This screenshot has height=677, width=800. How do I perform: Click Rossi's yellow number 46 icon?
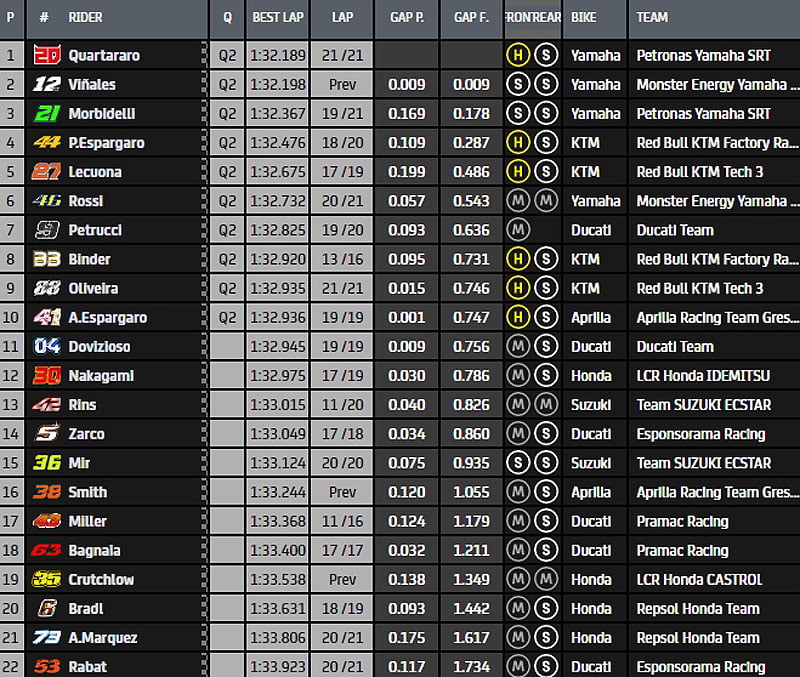(47, 201)
